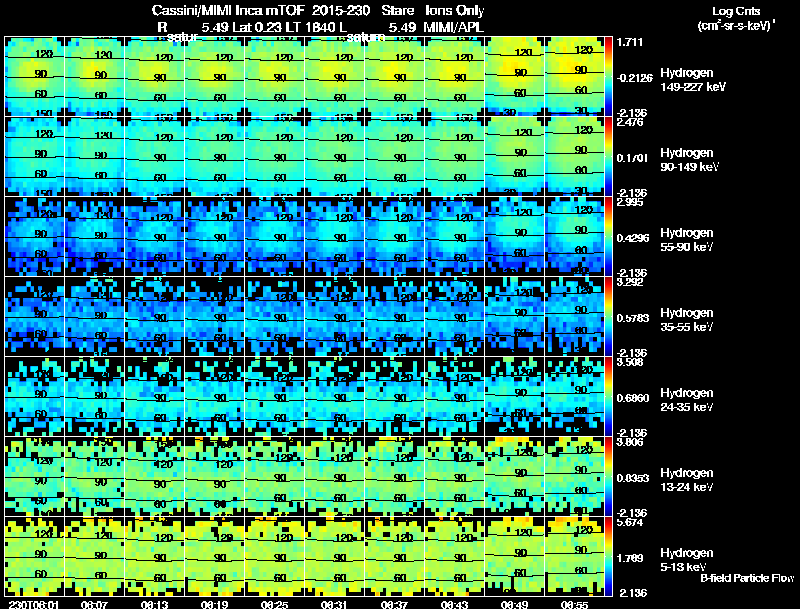Click the '1.711' colorbar maximum value
Image resolution: width=800 pixels, height=609 pixels.
click(x=630, y=42)
